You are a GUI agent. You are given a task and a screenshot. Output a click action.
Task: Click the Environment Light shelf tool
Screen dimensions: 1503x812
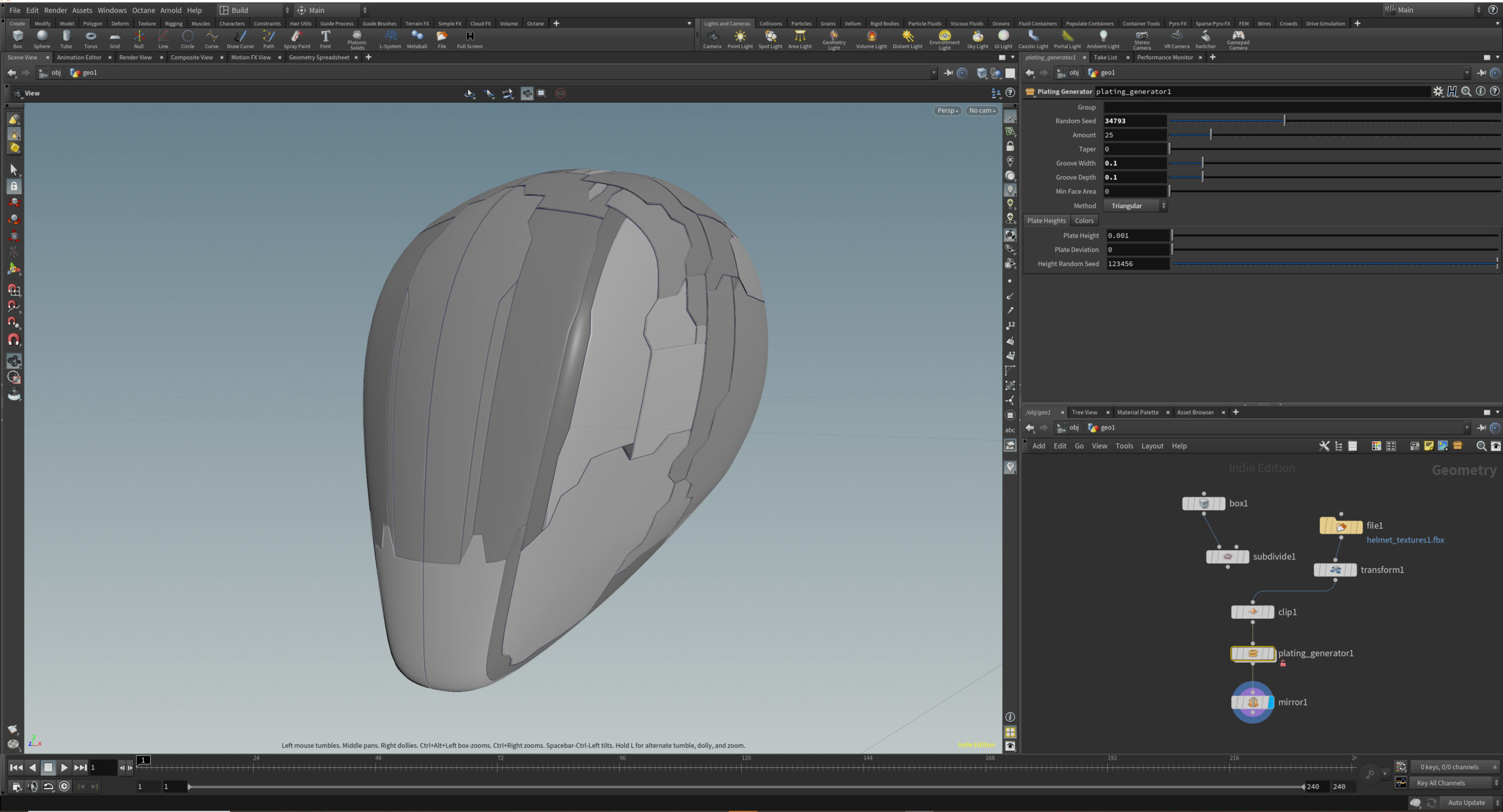tap(944, 40)
